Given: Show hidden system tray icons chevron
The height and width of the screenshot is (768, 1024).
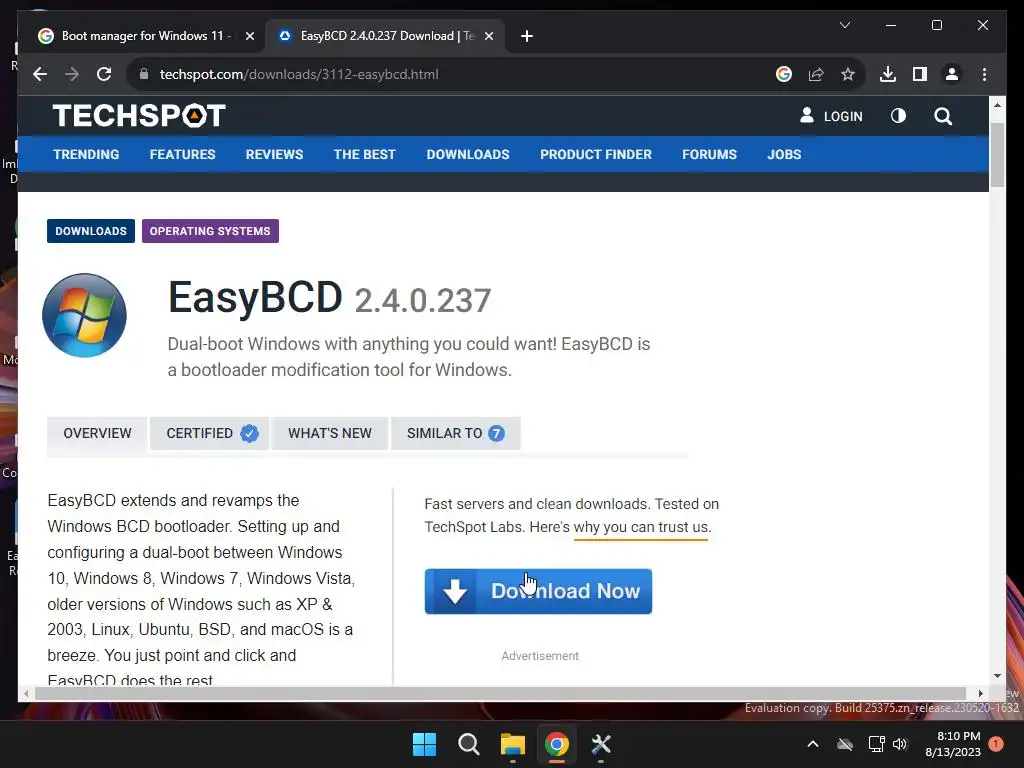Looking at the screenshot, I should pyautogui.click(x=812, y=744).
